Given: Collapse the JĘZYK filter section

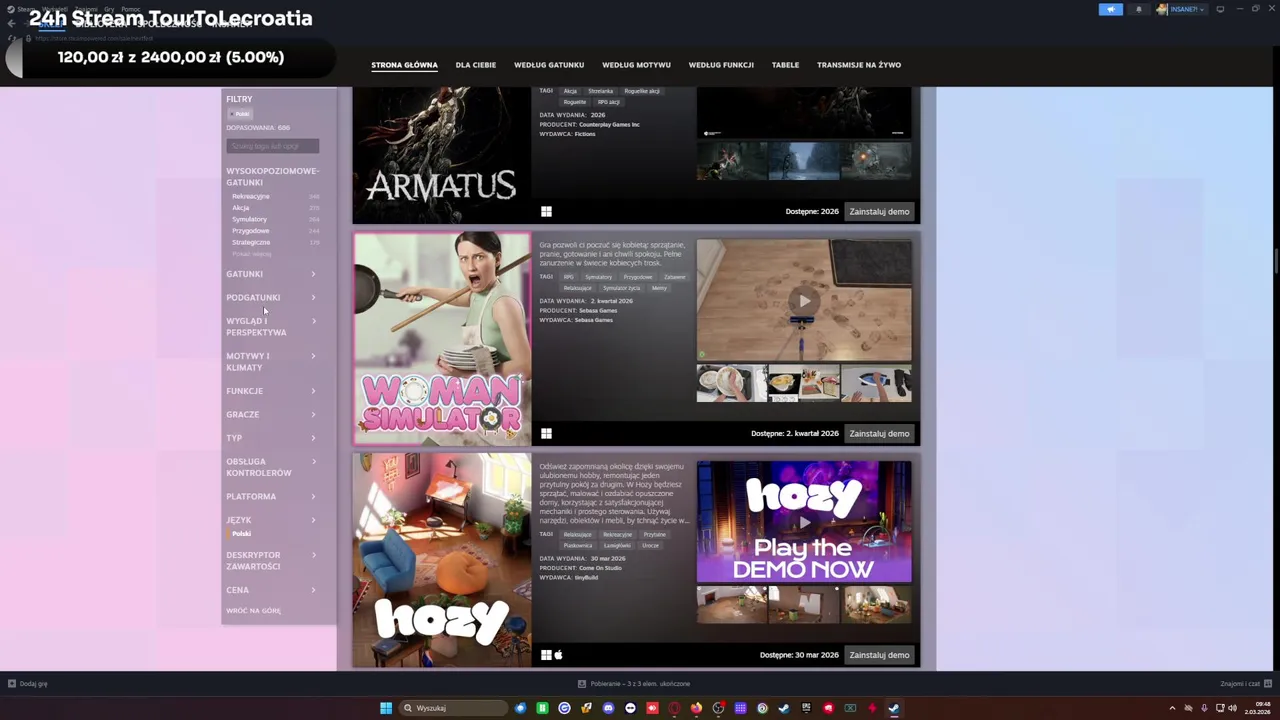Looking at the screenshot, I should 271,520.
